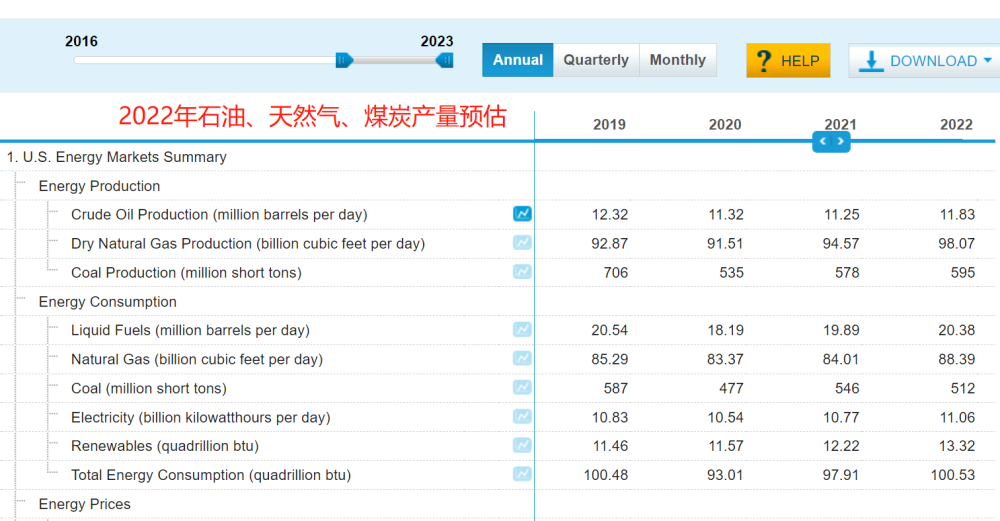Toggle chart for Total Energy Consumption

click(x=522, y=475)
